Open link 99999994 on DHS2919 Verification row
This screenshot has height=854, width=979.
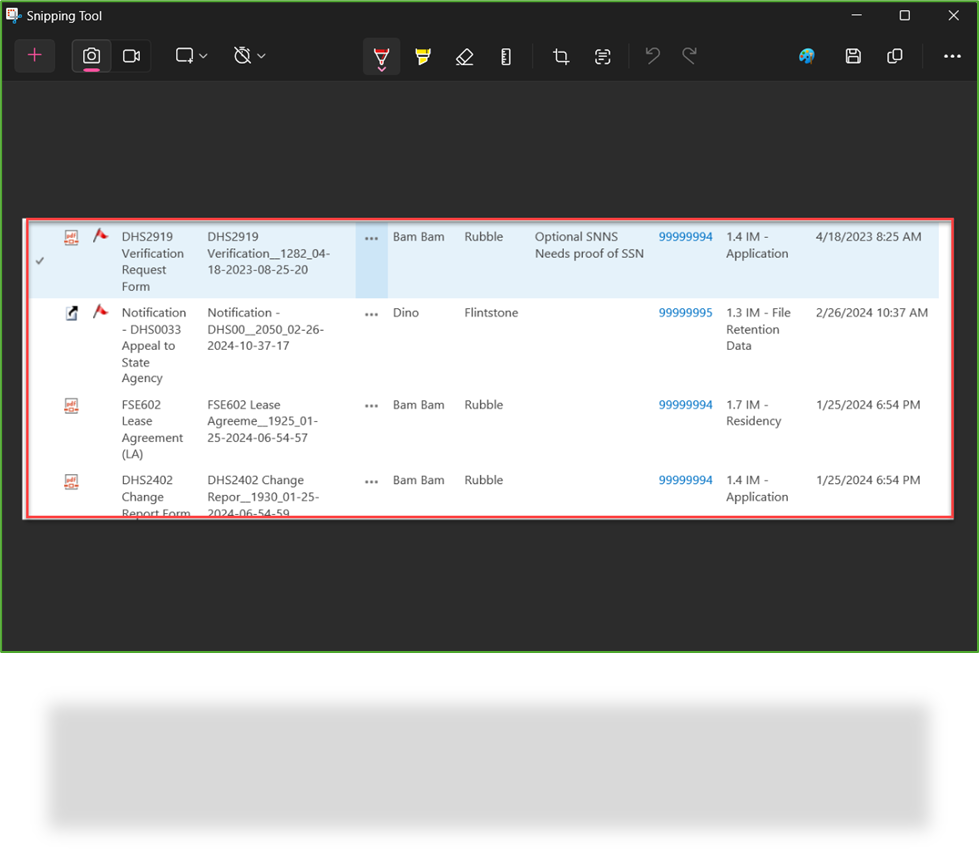[685, 237]
